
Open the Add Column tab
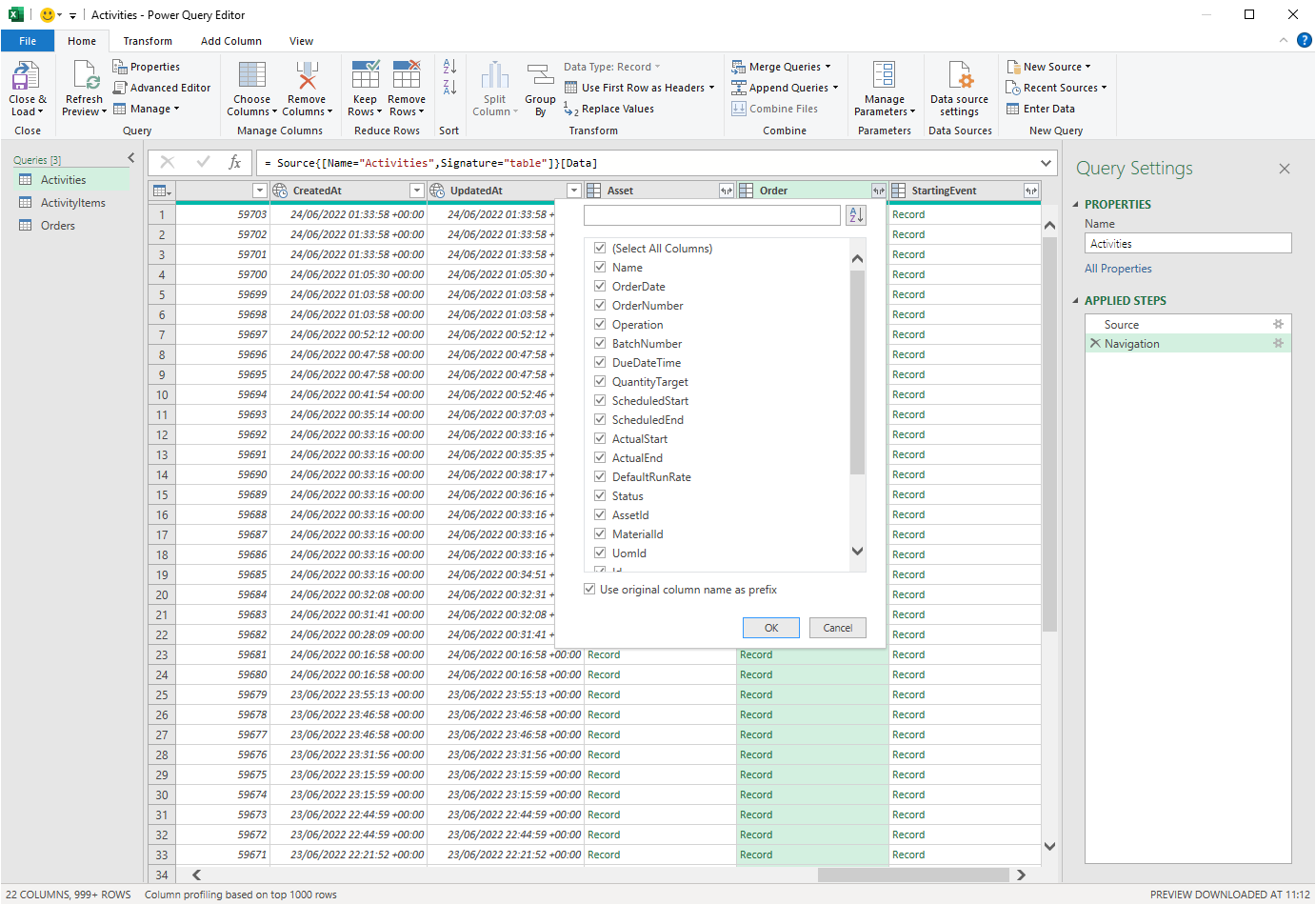(x=230, y=41)
